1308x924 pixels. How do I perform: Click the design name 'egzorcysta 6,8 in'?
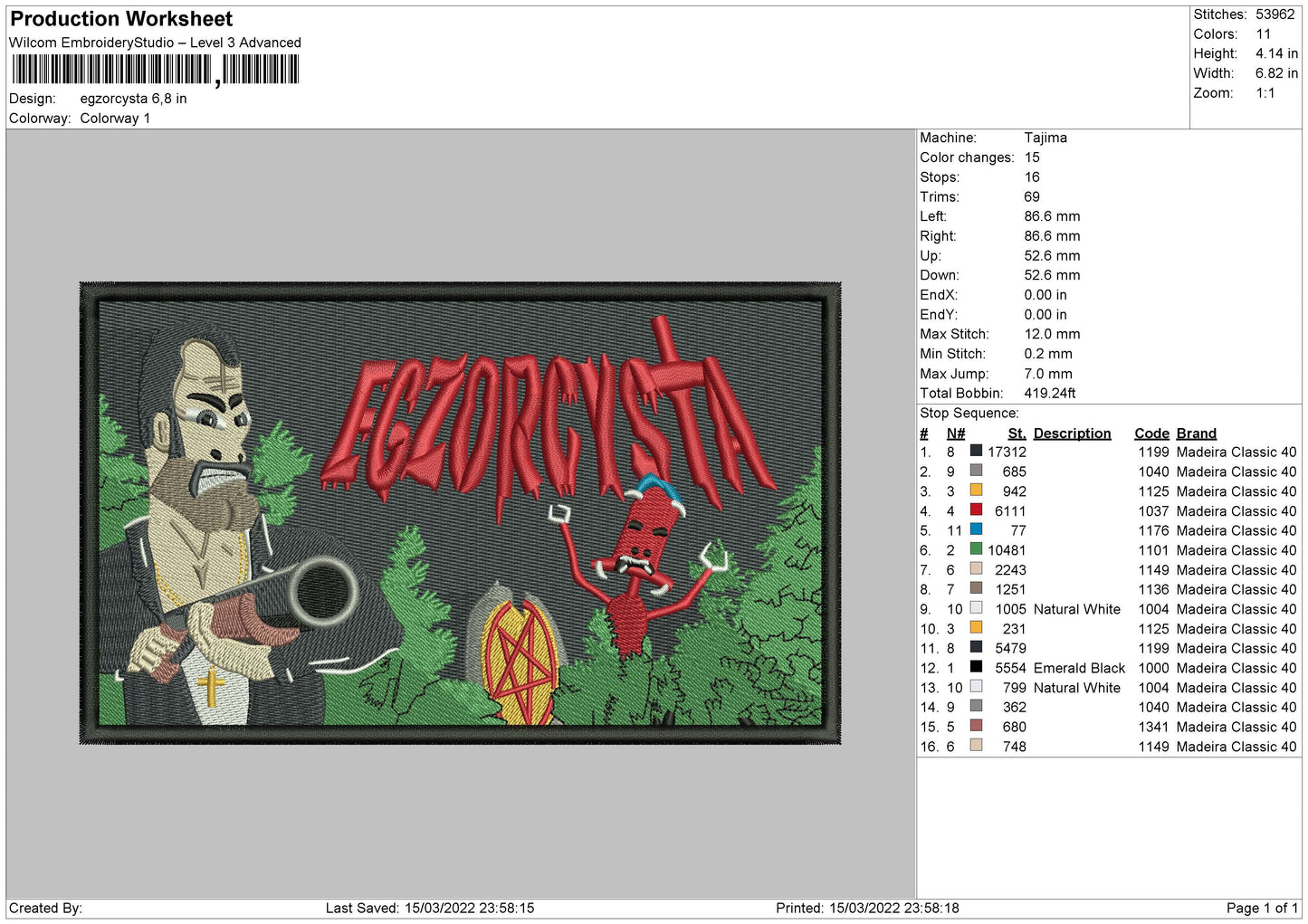(133, 99)
